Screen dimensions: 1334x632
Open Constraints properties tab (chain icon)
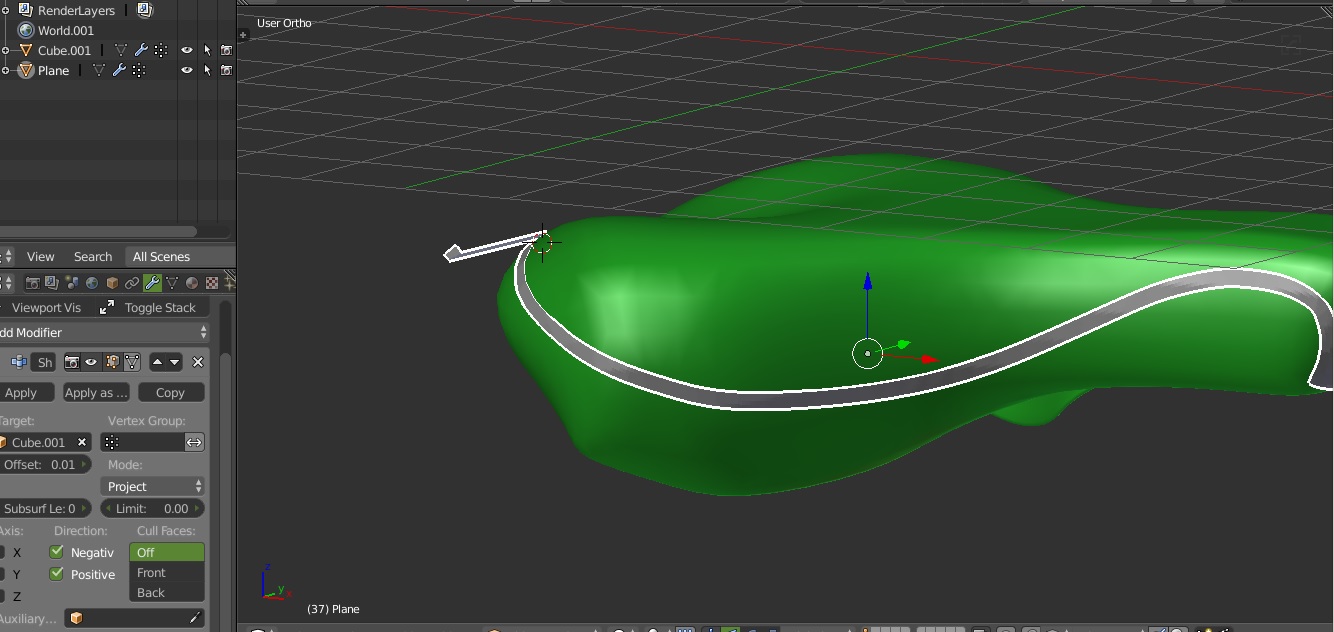132,283
